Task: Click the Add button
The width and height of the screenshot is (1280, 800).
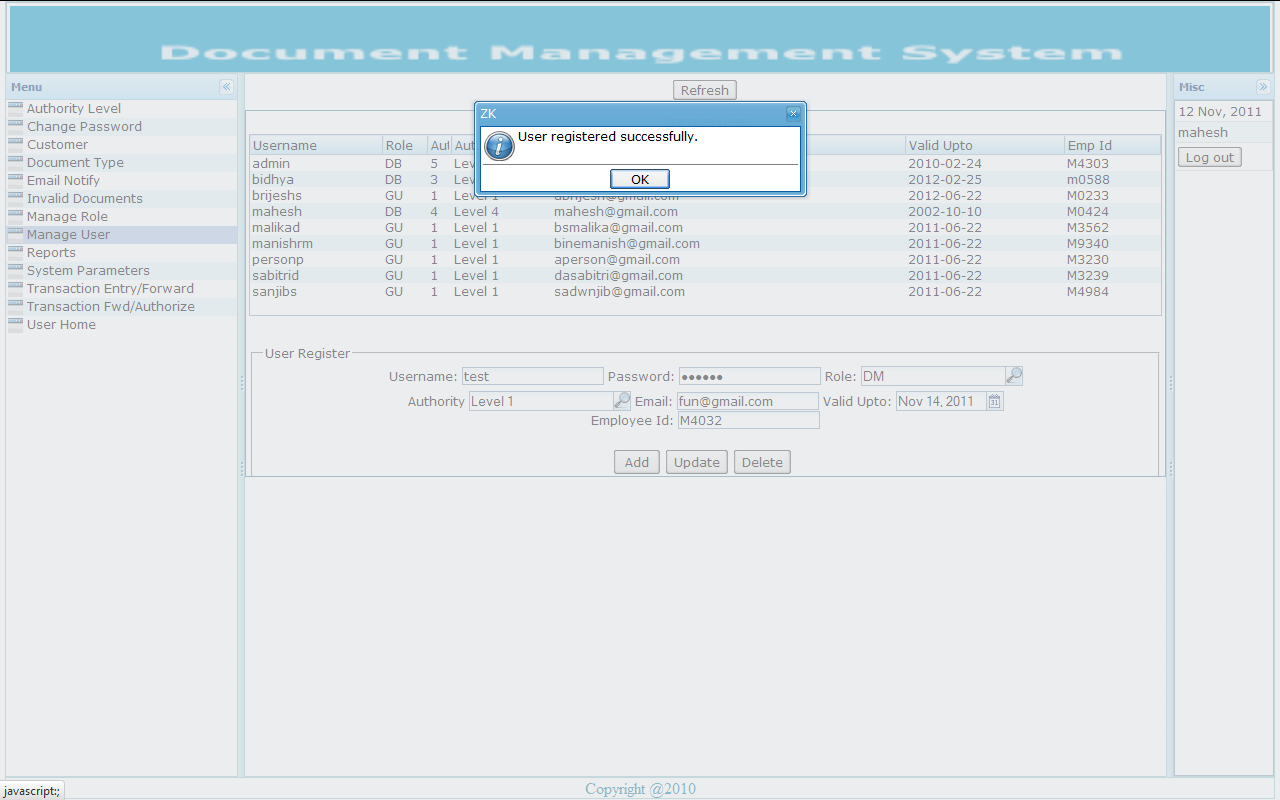Action: [637, 461]
